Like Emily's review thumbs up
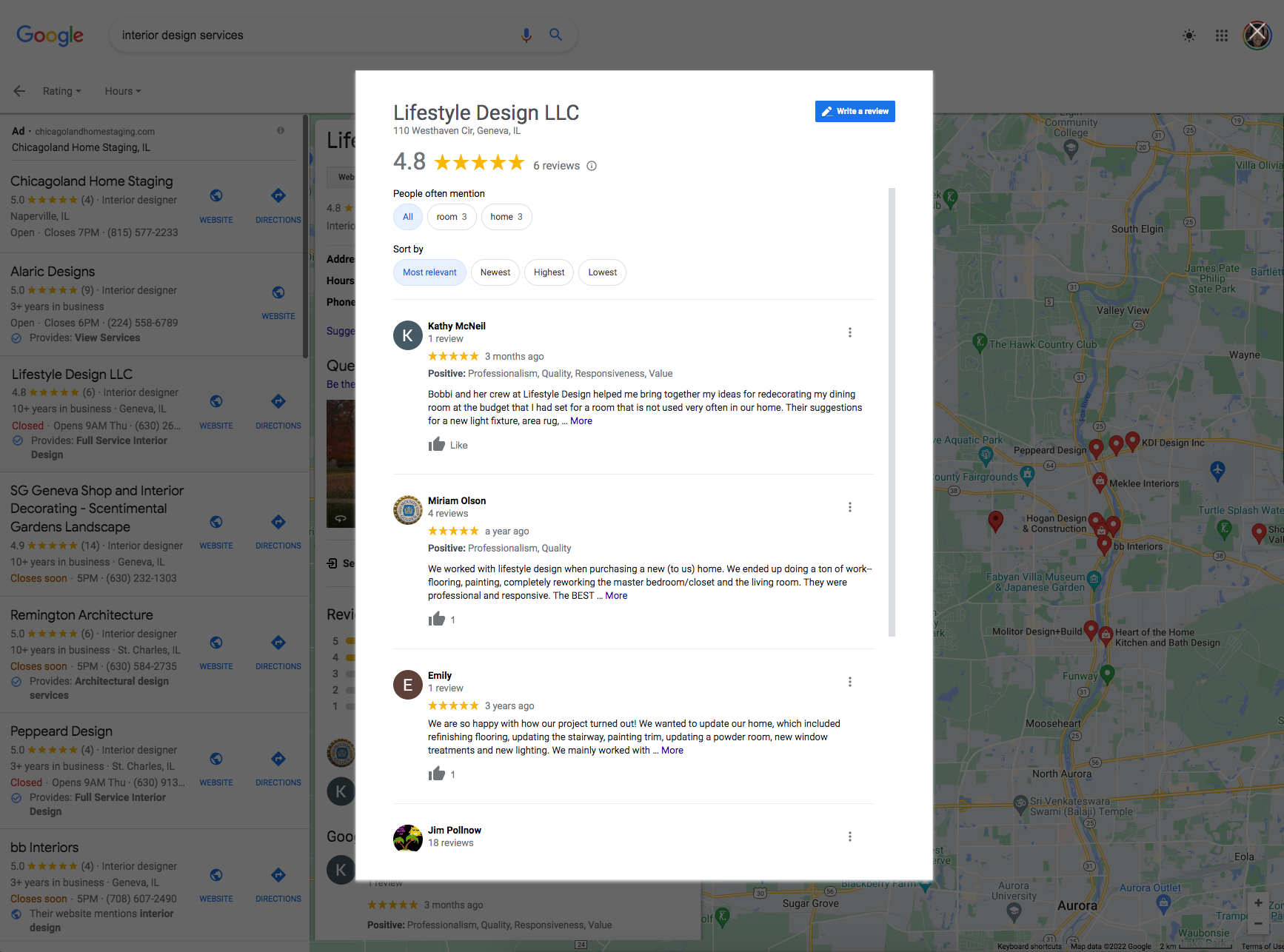Image resolution: width=1284 pixels, height=952 pixels. pyautogui.click(x=437, y=774)
